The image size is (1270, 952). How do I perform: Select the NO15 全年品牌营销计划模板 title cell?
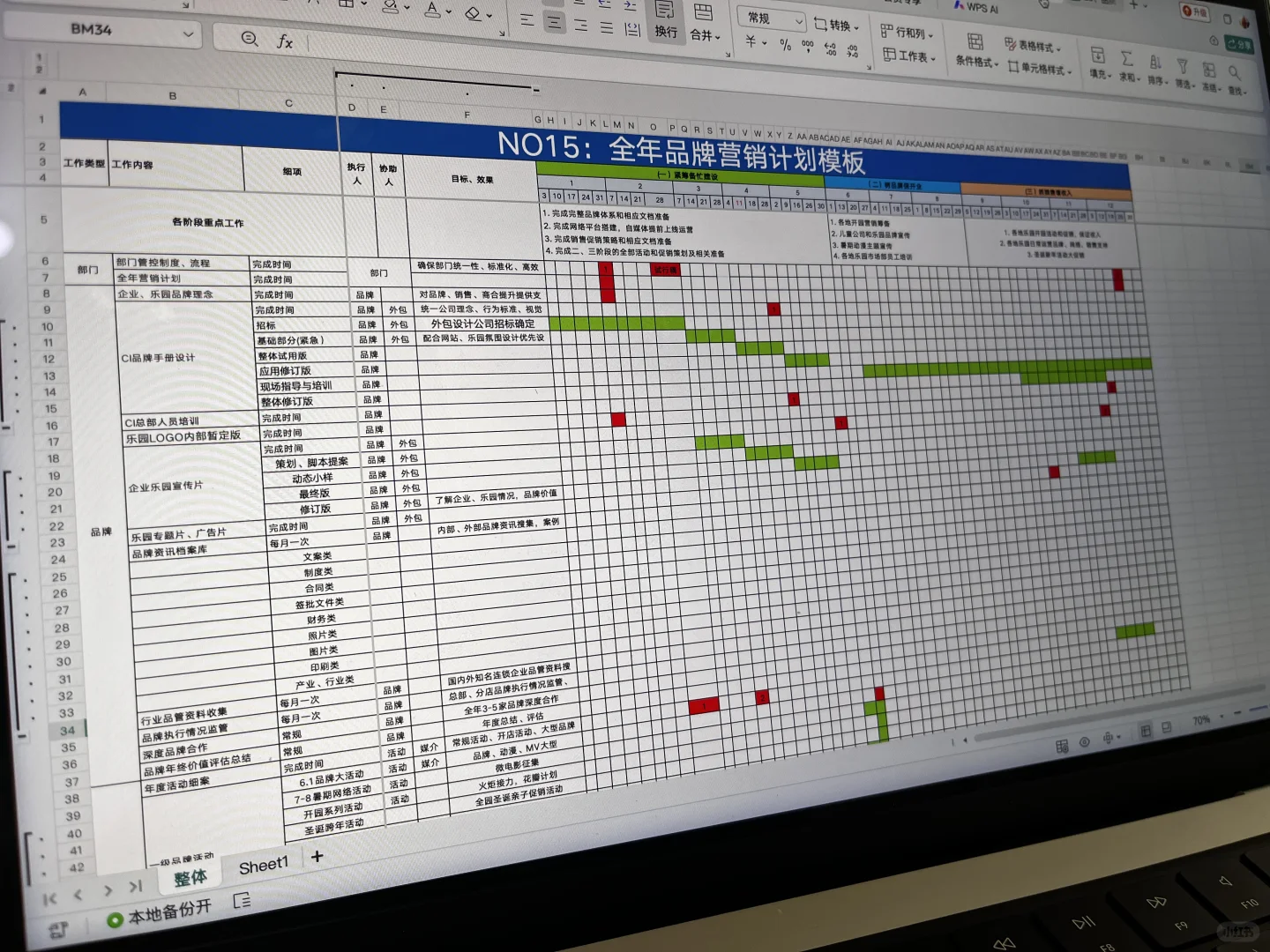(x=681, y=150)
